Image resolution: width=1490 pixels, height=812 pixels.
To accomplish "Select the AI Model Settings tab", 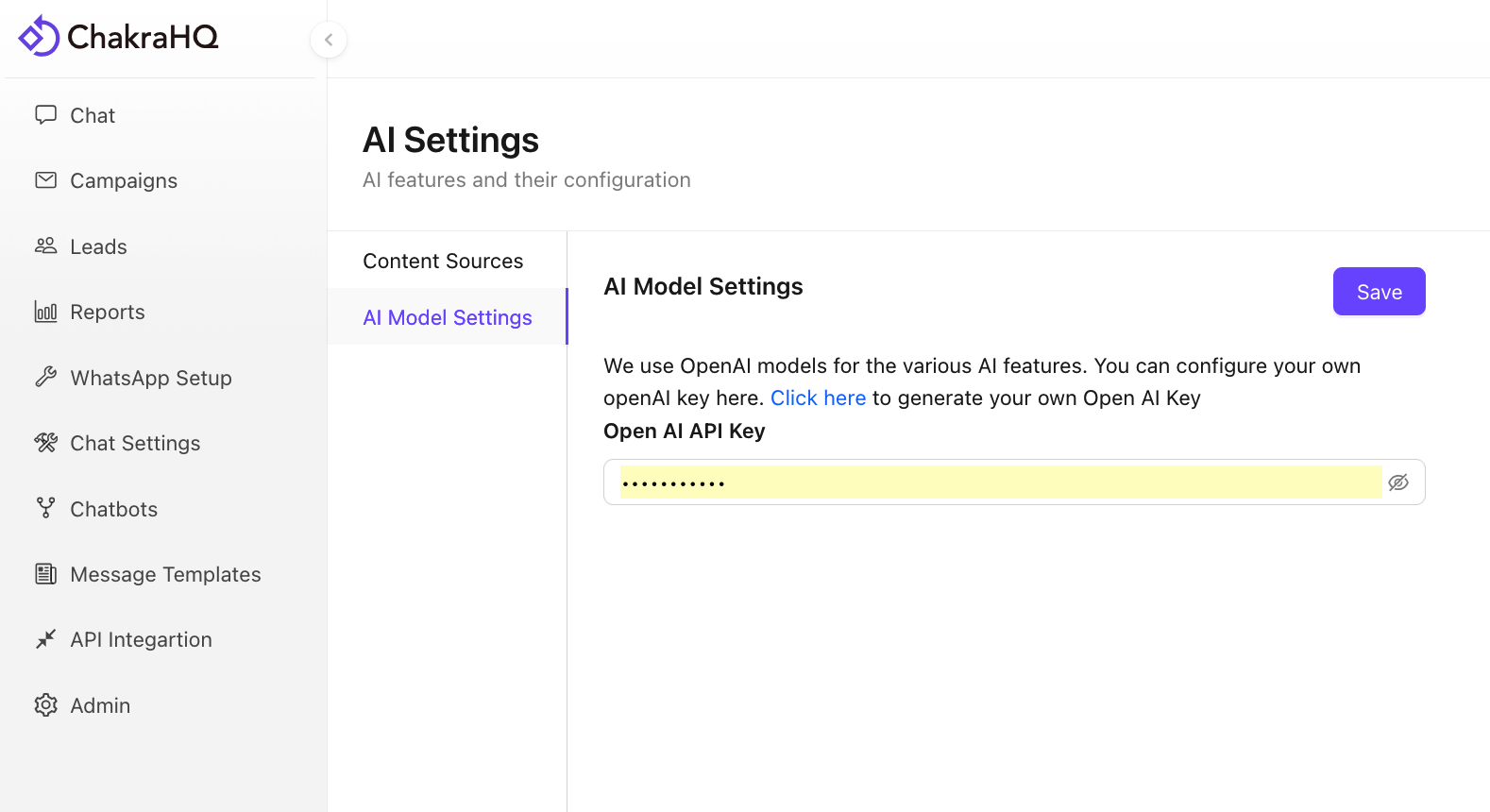I will click(x=448, y=318).
